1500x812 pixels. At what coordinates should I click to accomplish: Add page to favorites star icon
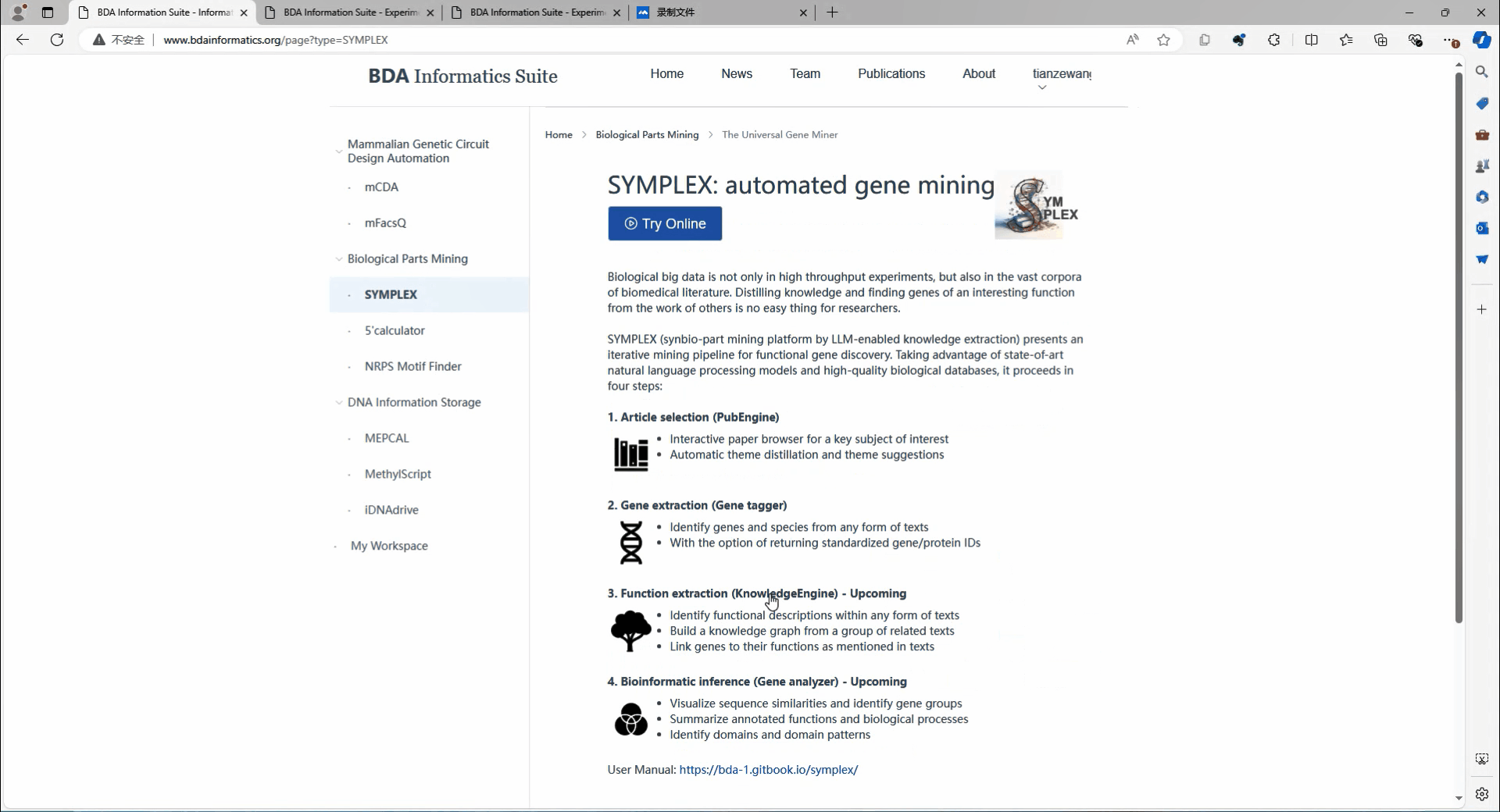point(1163,40)
